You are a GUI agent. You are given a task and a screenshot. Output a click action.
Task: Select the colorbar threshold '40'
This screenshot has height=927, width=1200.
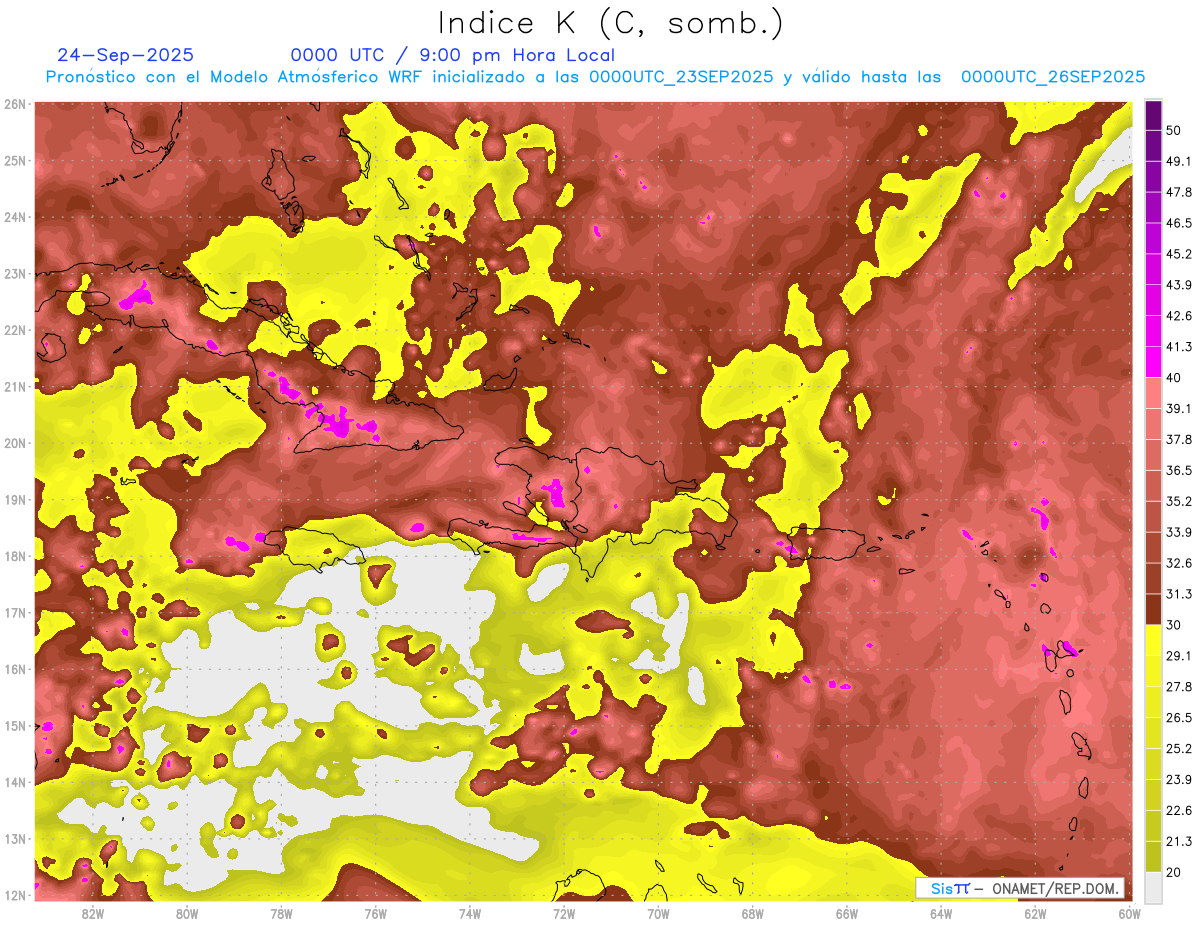[1175, 377]
